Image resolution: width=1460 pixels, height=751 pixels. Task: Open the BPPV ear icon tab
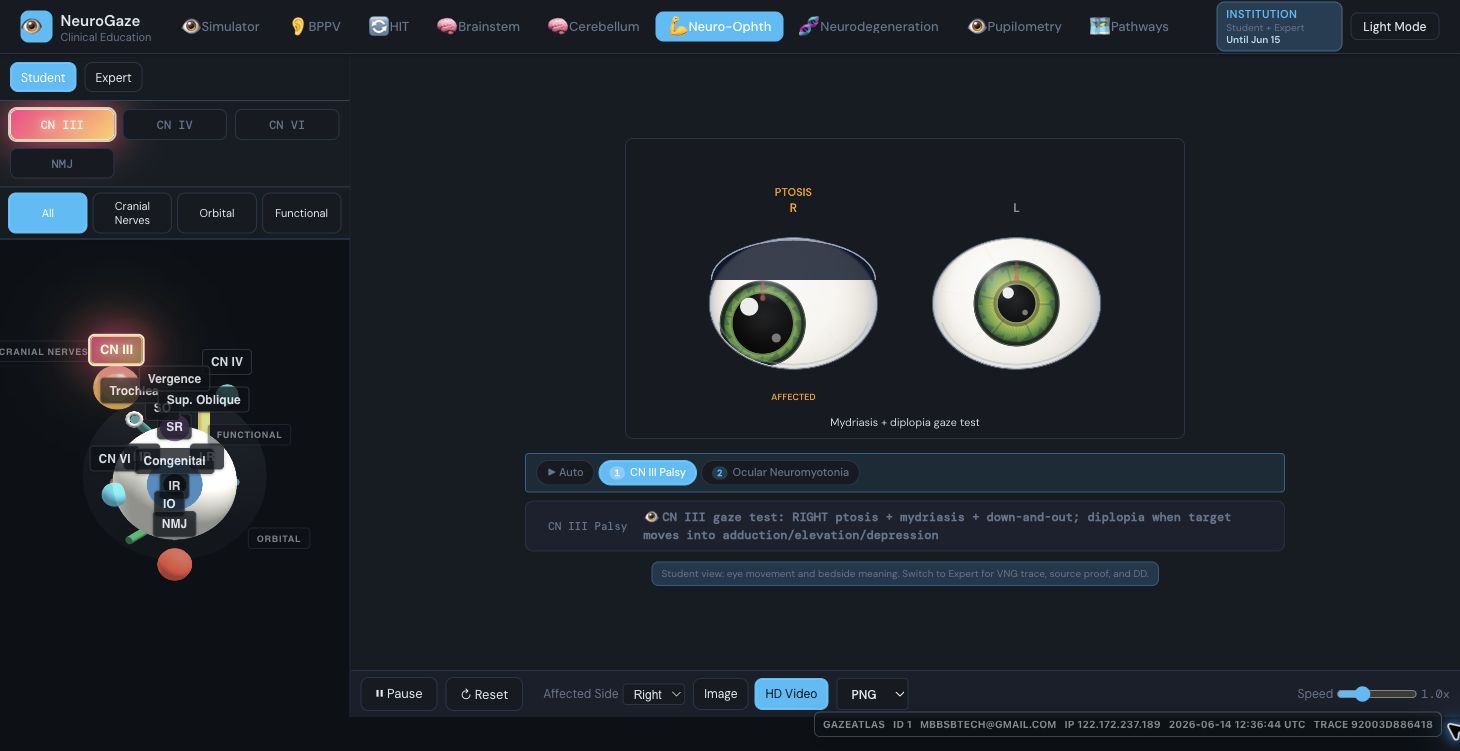[315, 26]
